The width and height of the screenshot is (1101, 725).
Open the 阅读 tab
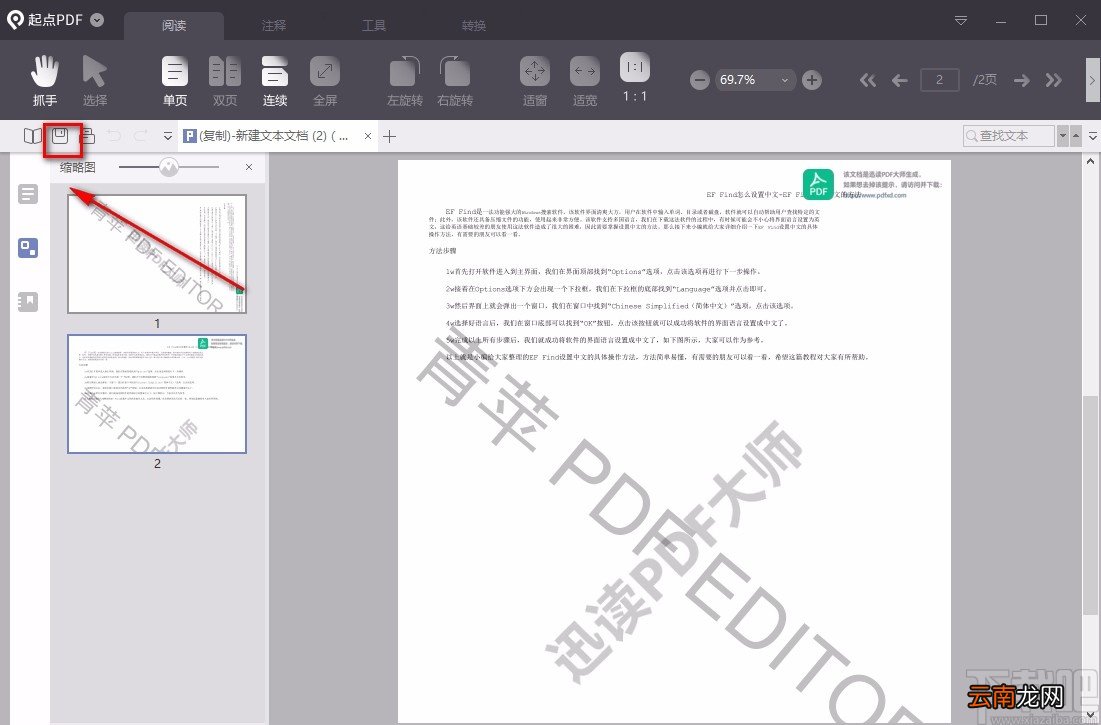click(x=174, y=26)
